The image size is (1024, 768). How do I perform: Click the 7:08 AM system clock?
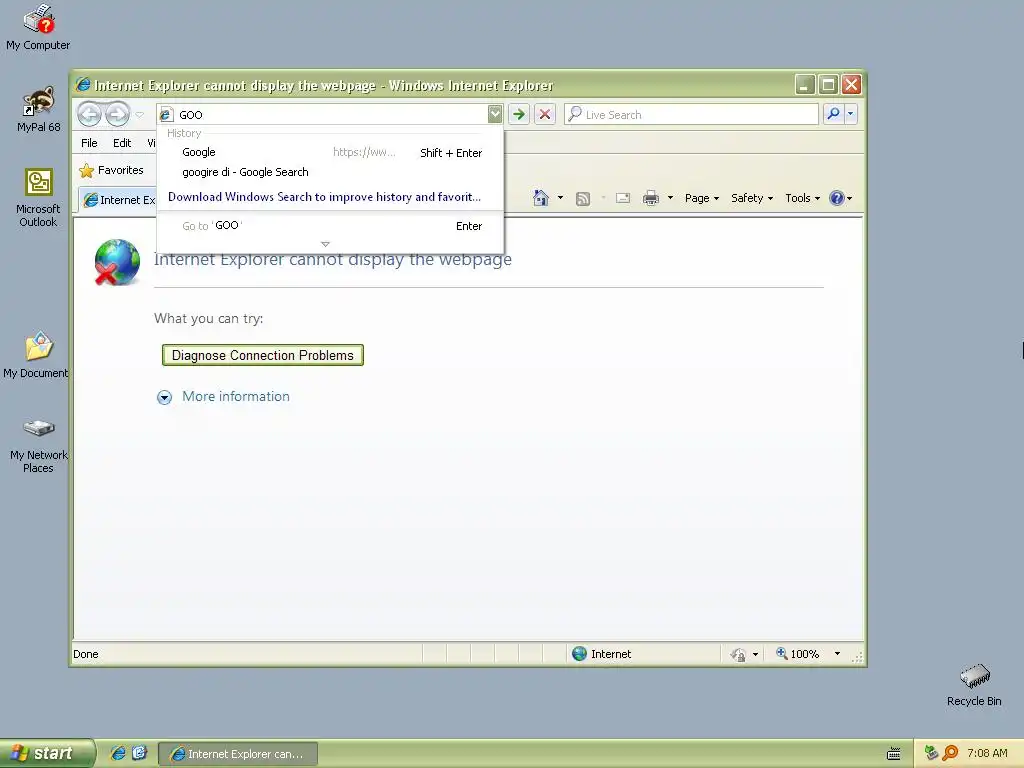[987, 753]
